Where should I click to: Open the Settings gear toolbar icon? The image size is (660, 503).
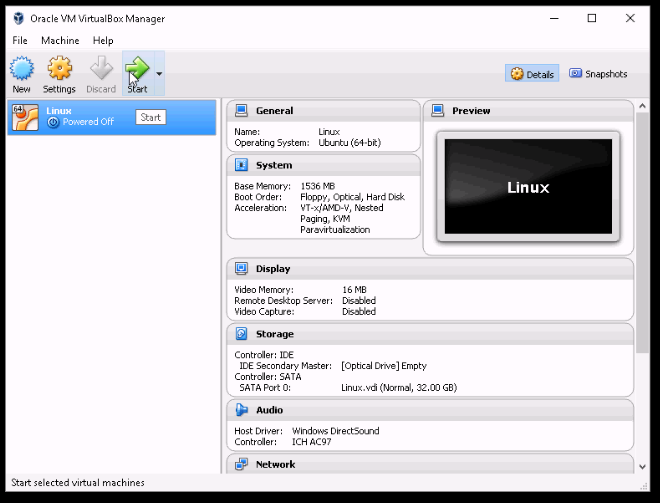coord(59,68)
